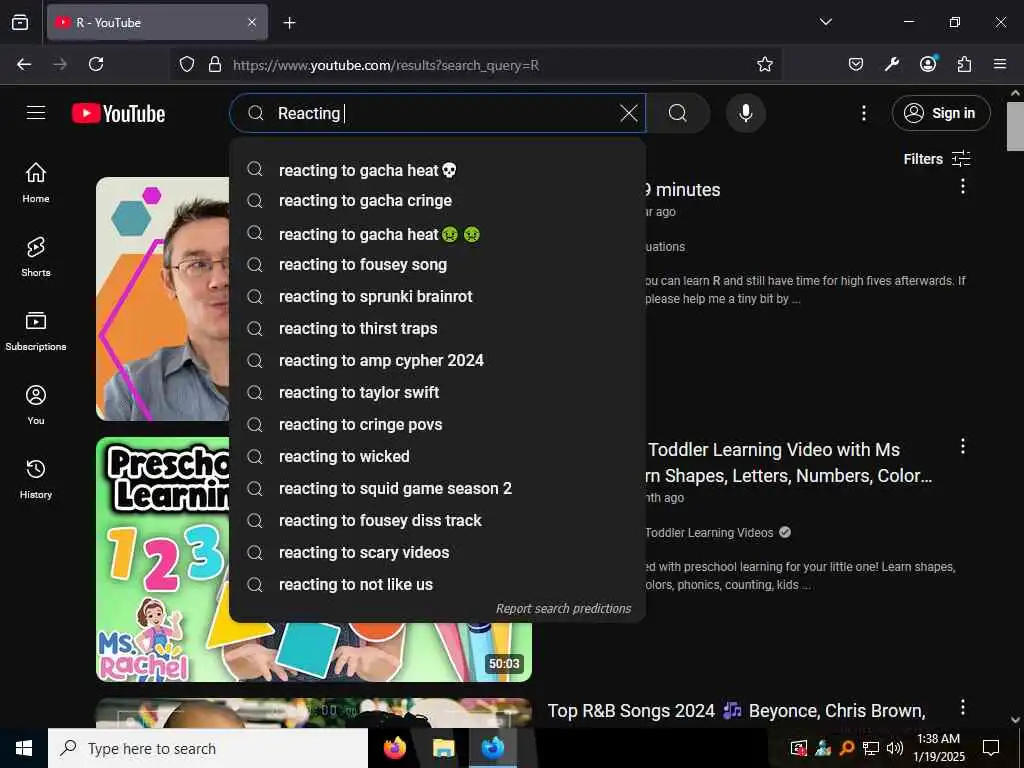
Task: Open File Explorer from the taskbar
Action: (x=443, y=748)
